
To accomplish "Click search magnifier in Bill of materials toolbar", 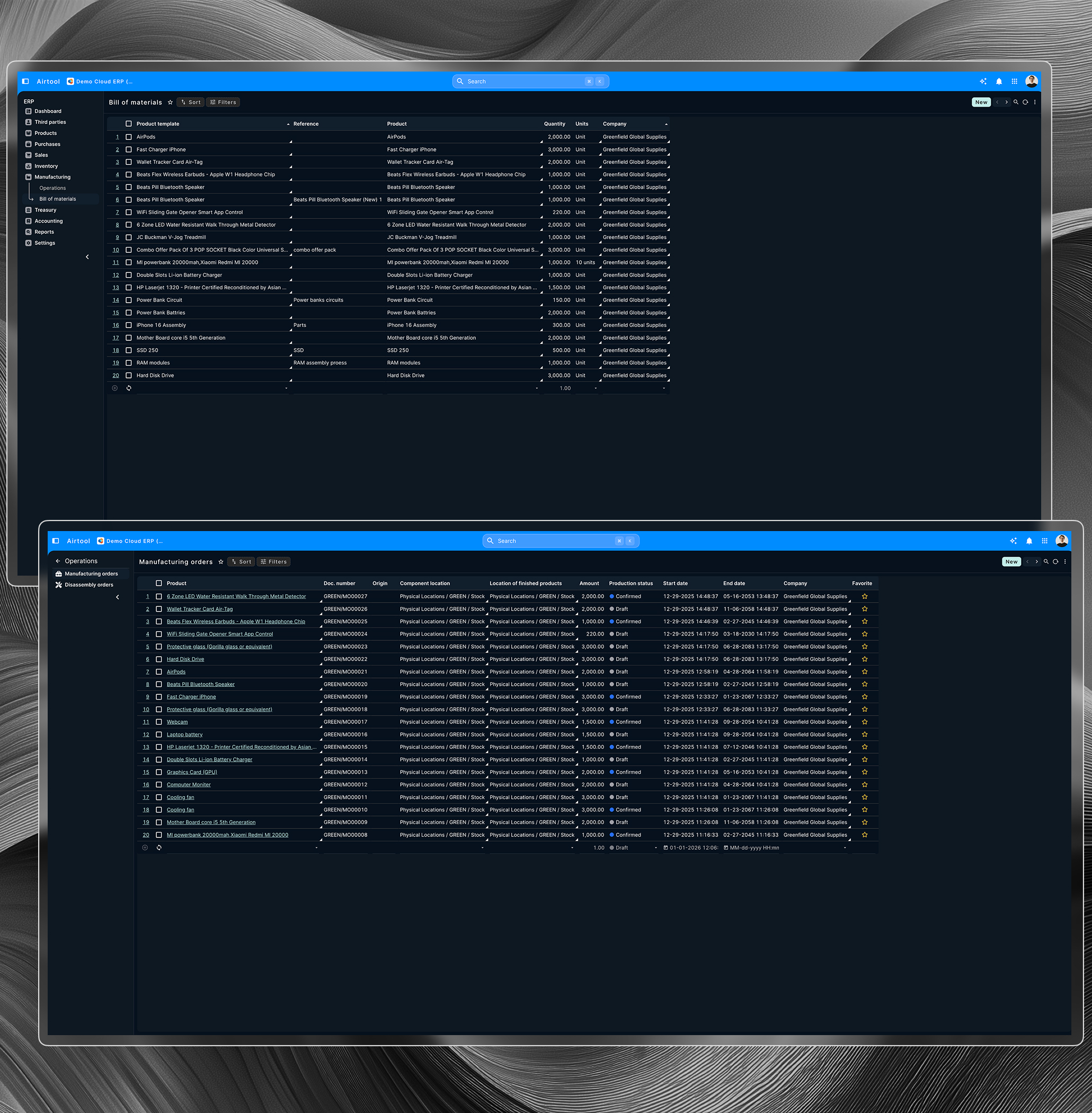I will point(1016,103).
